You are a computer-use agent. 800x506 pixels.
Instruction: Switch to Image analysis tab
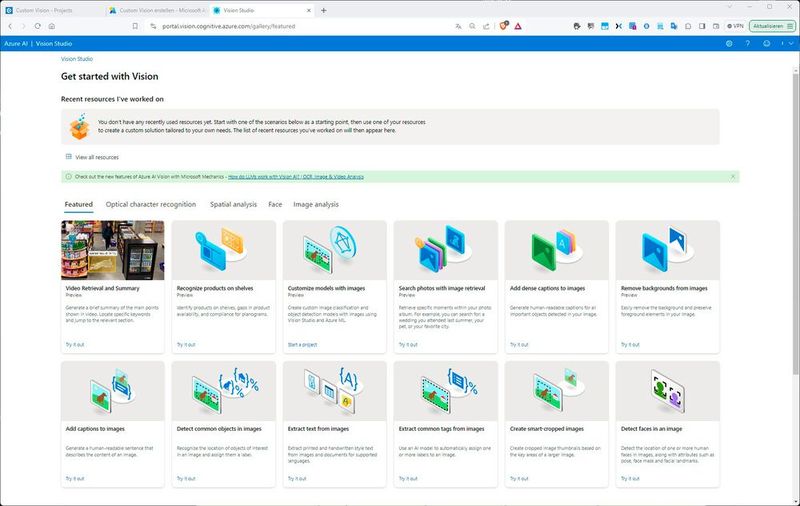pos(316,205)
